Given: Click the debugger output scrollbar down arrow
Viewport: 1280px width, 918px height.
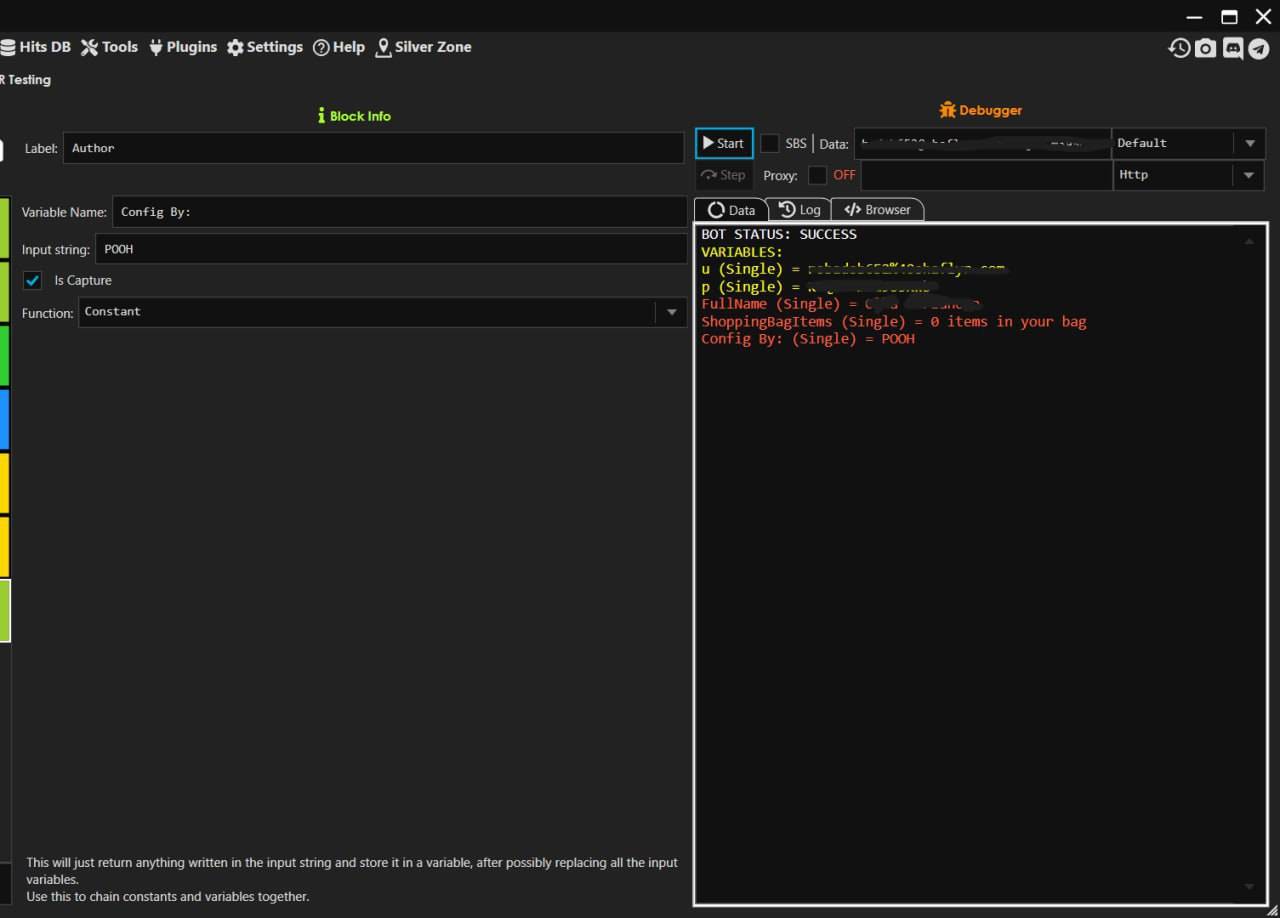Looking at the screenshot, I should [1249, 887].
